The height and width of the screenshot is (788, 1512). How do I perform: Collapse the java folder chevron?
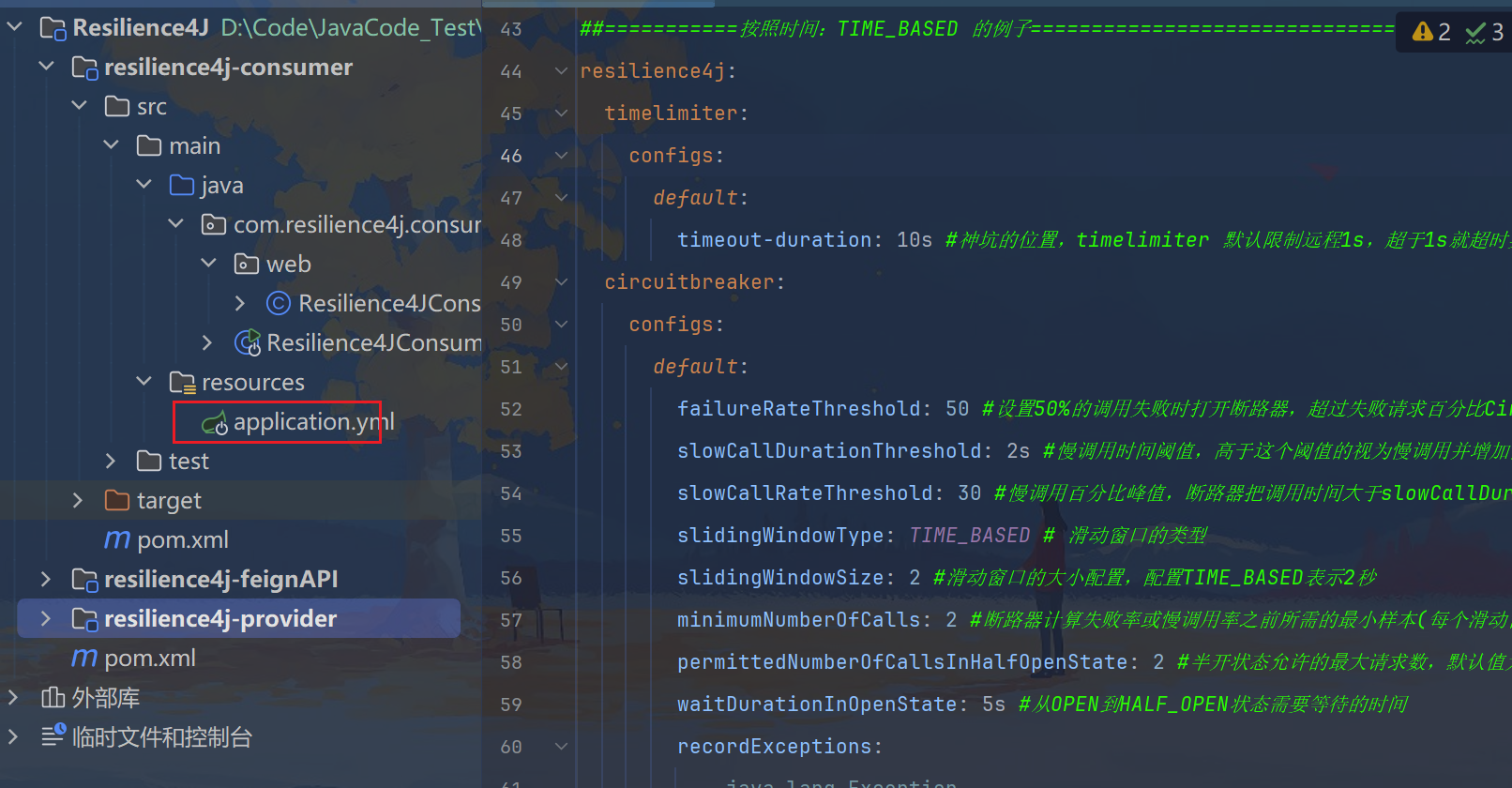[x=144, y=185]
